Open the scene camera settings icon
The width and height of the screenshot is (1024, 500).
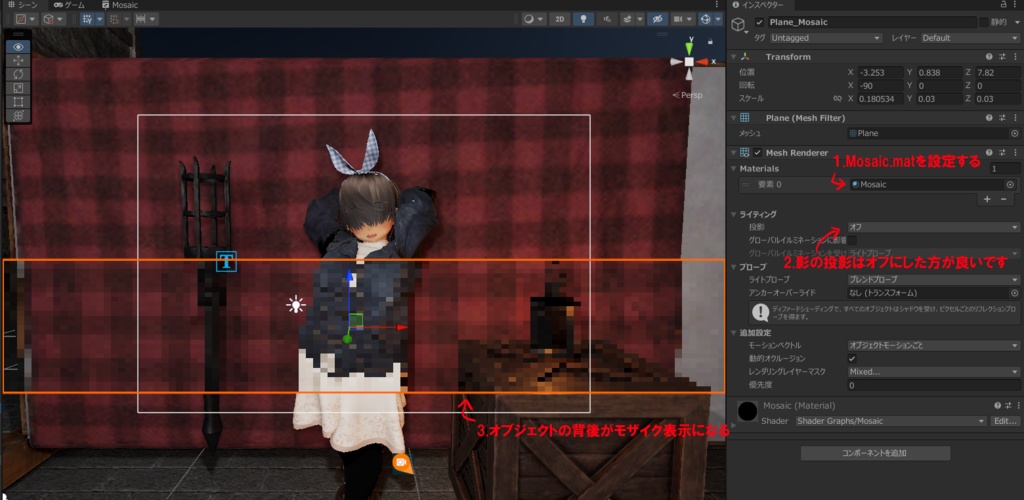[x=677, y=19]
